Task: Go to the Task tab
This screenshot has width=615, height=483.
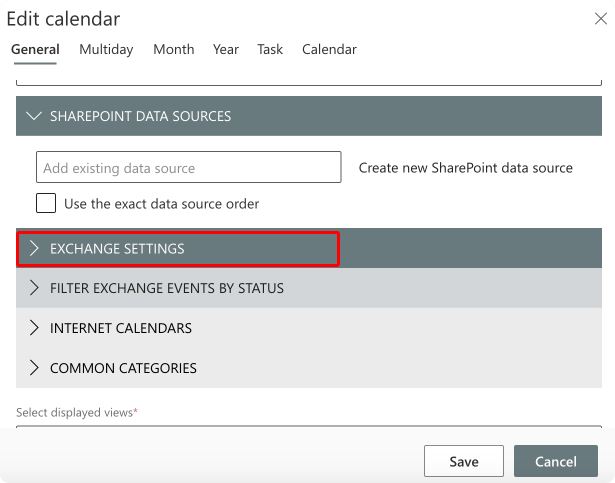Action: (x=270, y=49)
